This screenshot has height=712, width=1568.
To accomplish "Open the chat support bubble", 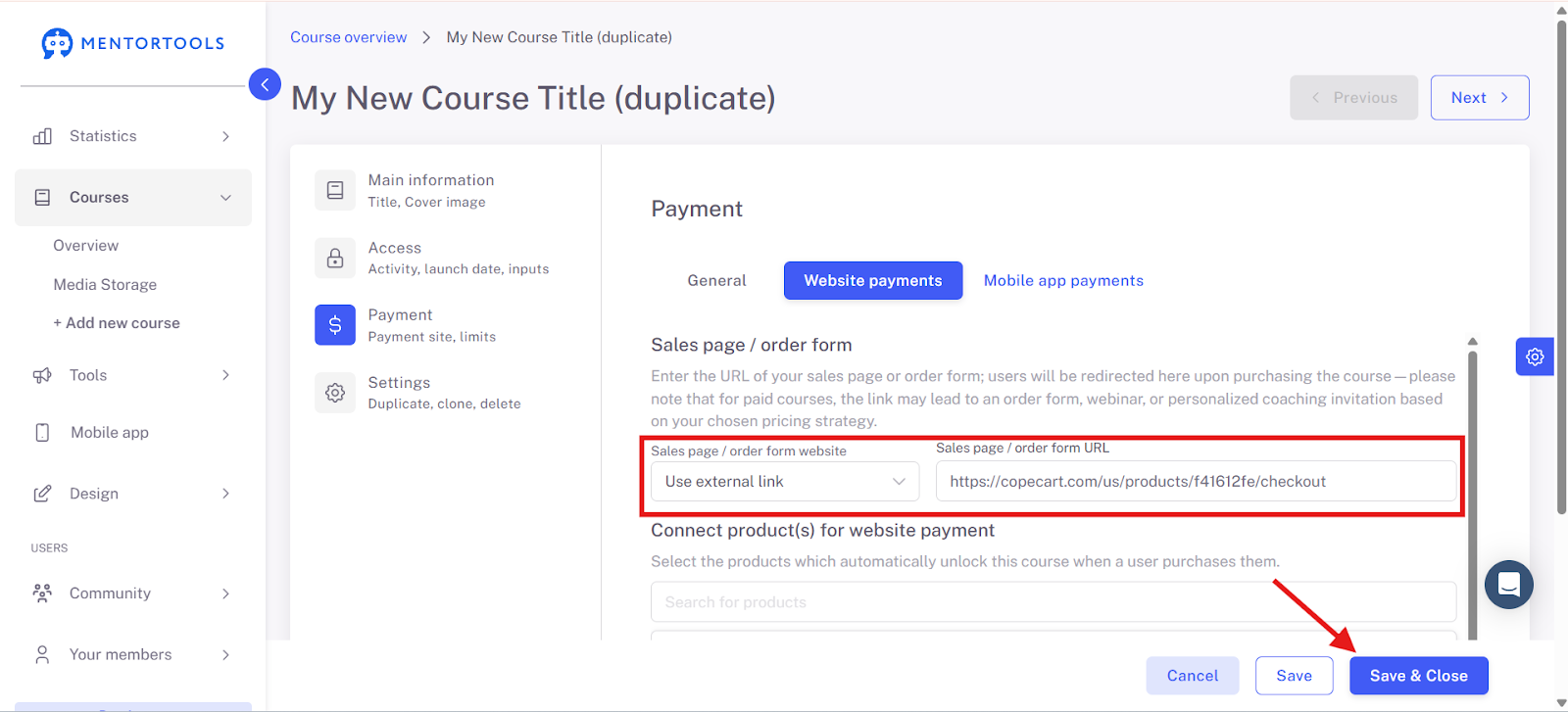I will [x=1509, y=585].
